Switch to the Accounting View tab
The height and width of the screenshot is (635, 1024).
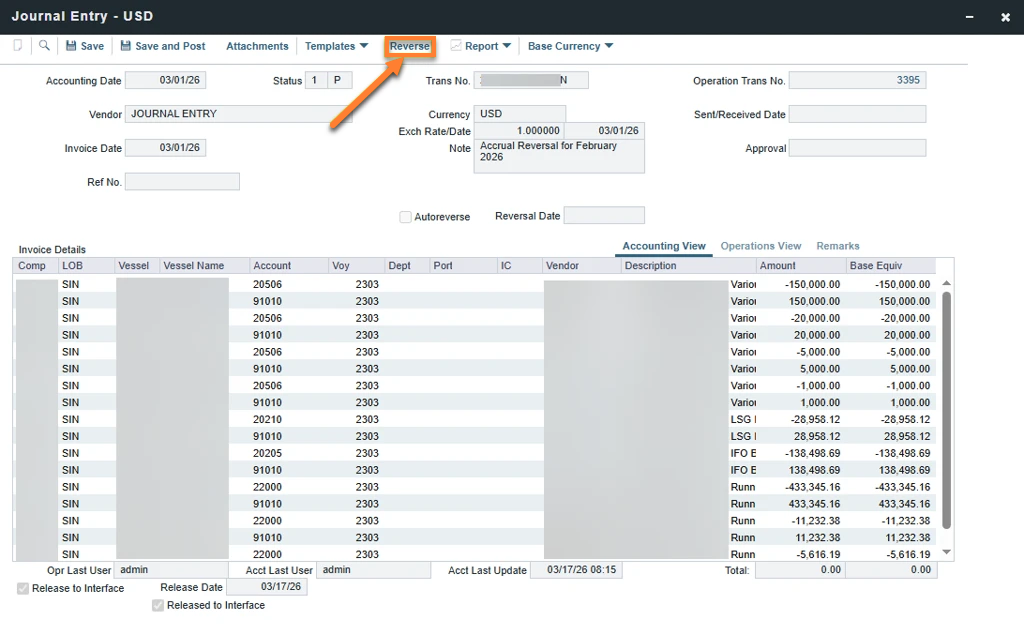pos(664,246)
